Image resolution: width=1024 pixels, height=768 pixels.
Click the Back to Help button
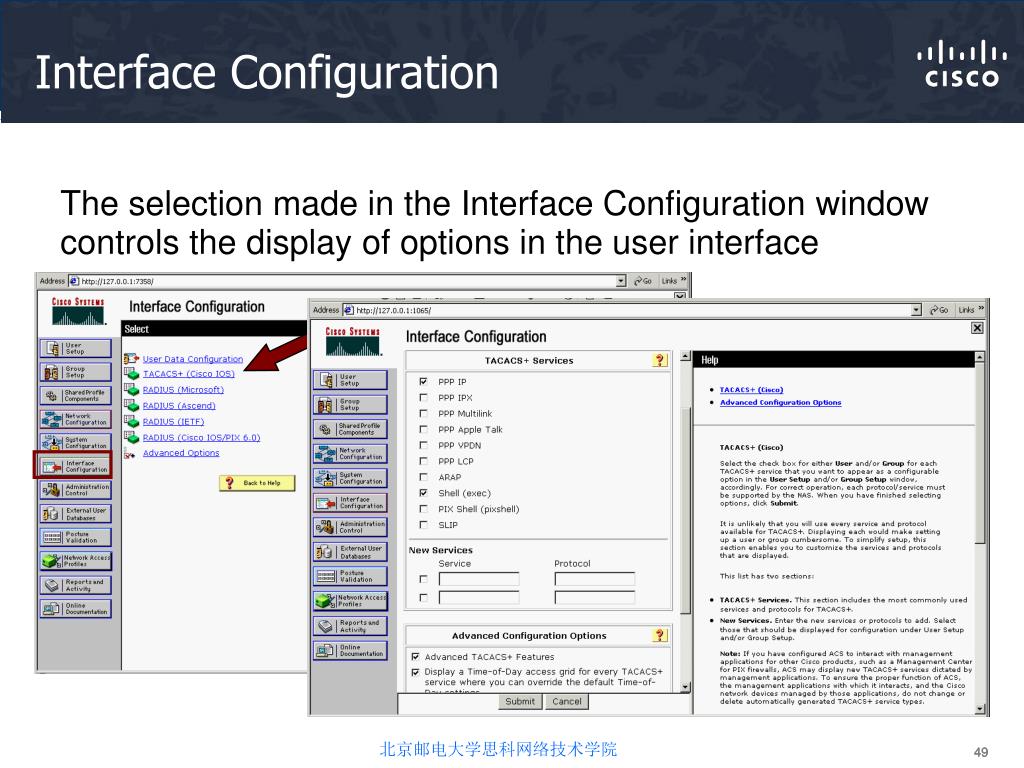[x=257, y=483]
